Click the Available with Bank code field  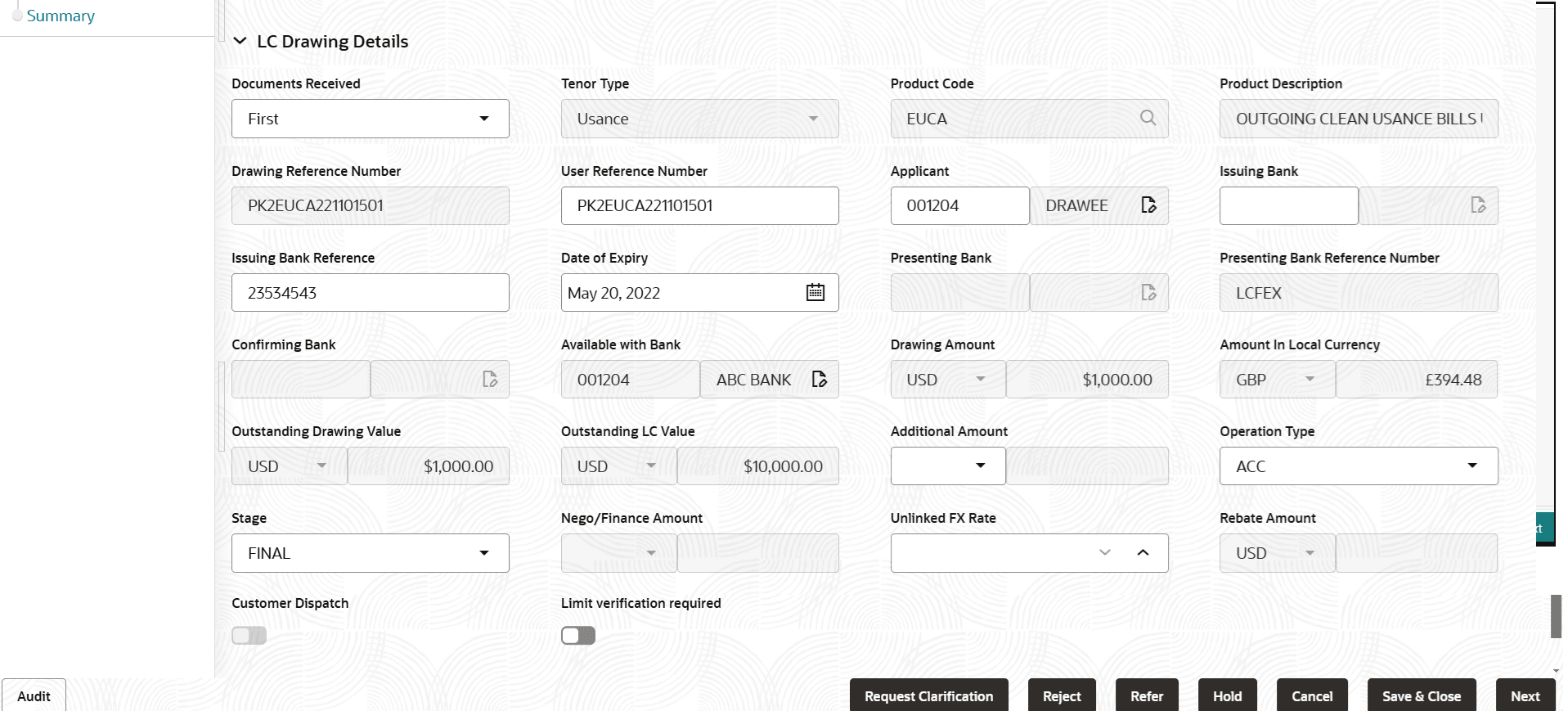[631, 380]
